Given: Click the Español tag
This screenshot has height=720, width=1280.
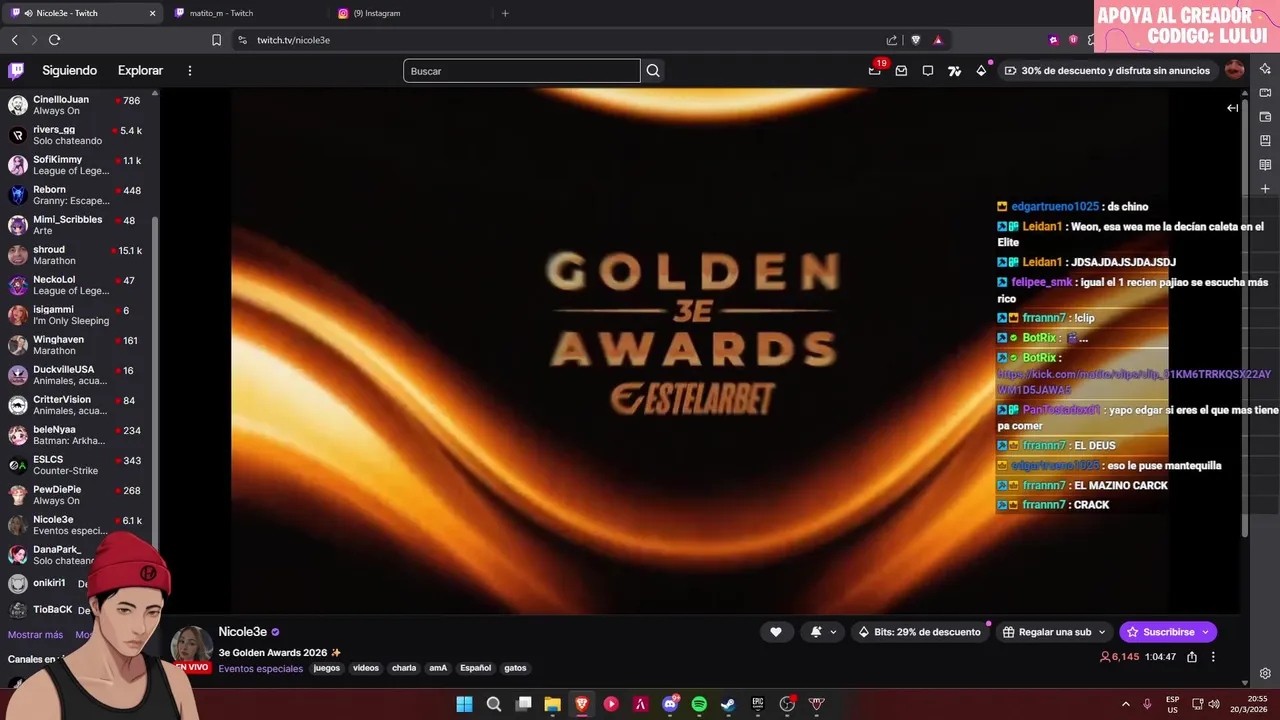Looking at the screenshot, I should coord(475,668).
